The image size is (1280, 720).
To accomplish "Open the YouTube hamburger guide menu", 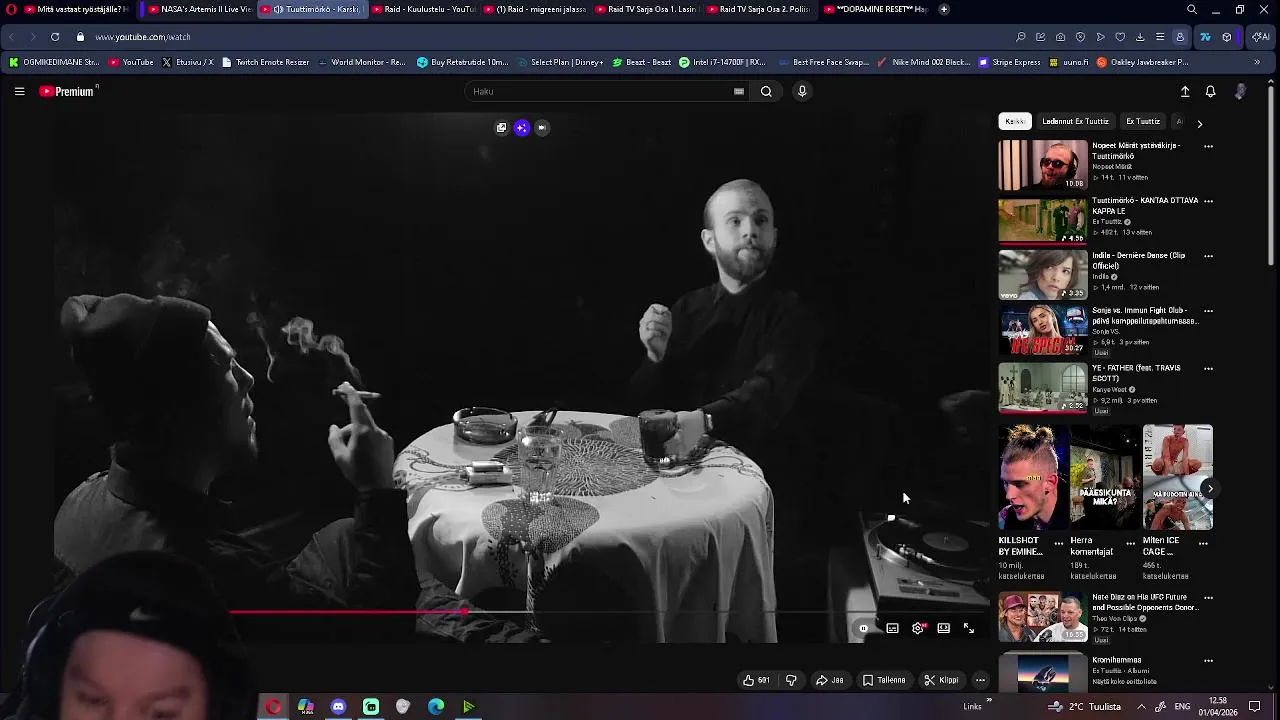I will [x=19, y=91].
